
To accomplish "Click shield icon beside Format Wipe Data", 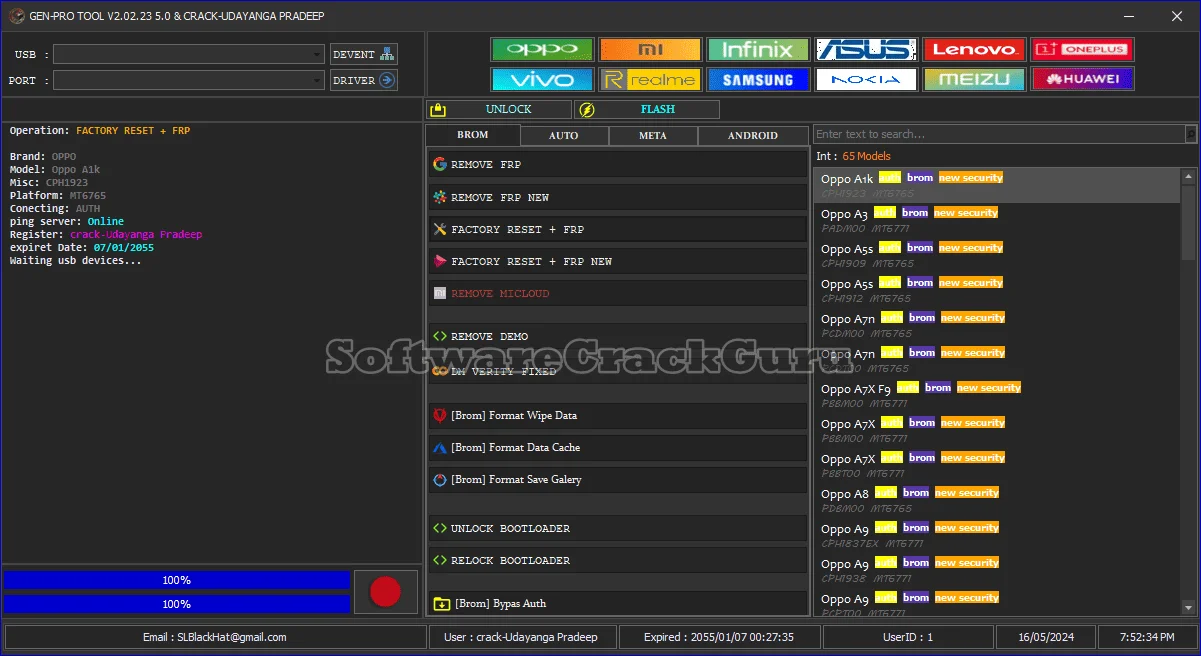I will click(440, 415).
